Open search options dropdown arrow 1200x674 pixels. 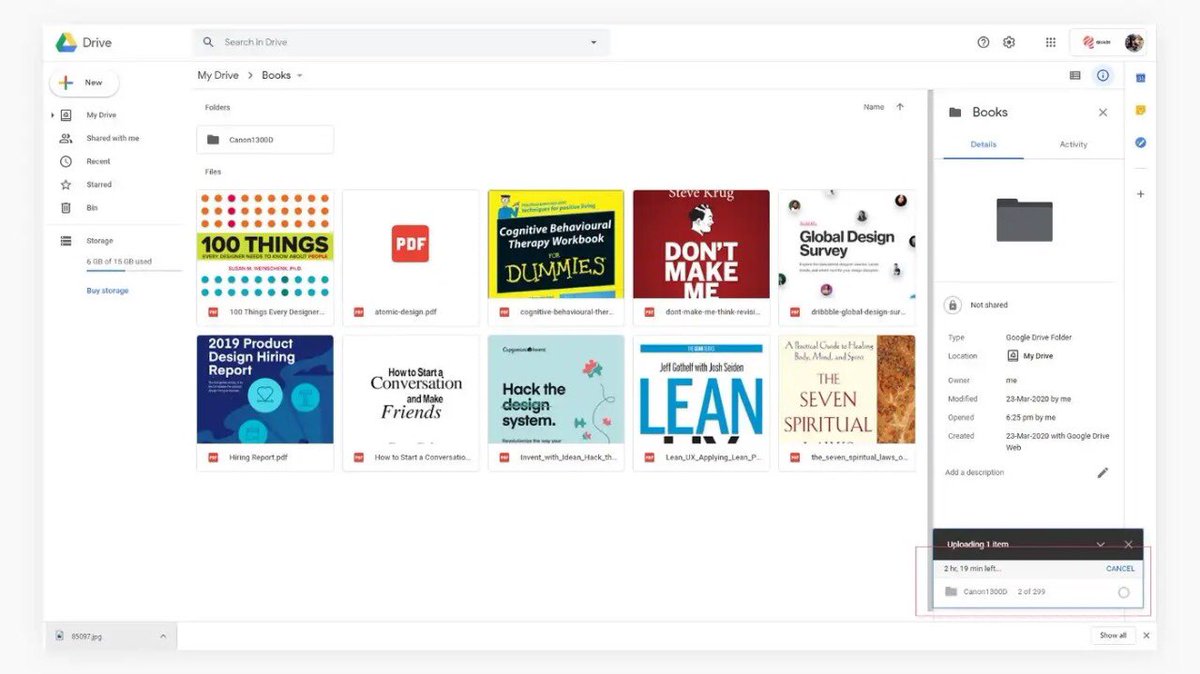(594, 42)
